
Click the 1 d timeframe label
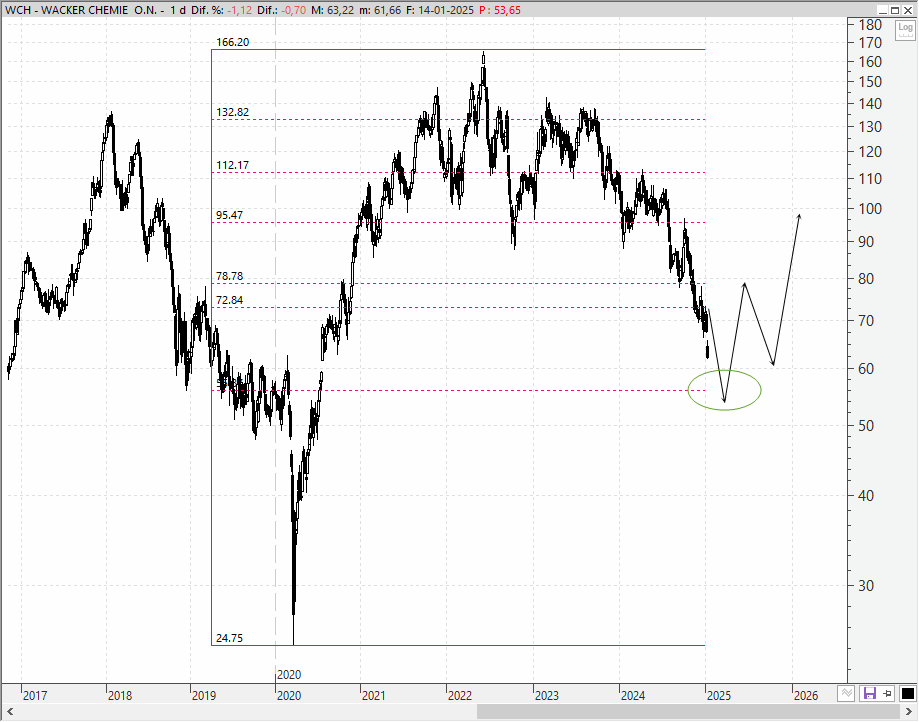click(x=179, y=10)
